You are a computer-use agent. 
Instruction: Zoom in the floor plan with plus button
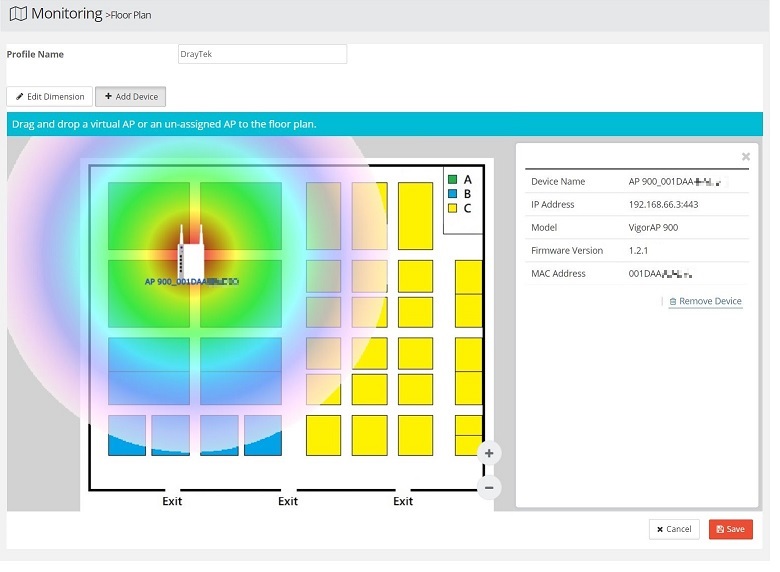click(x=489, y=453)
